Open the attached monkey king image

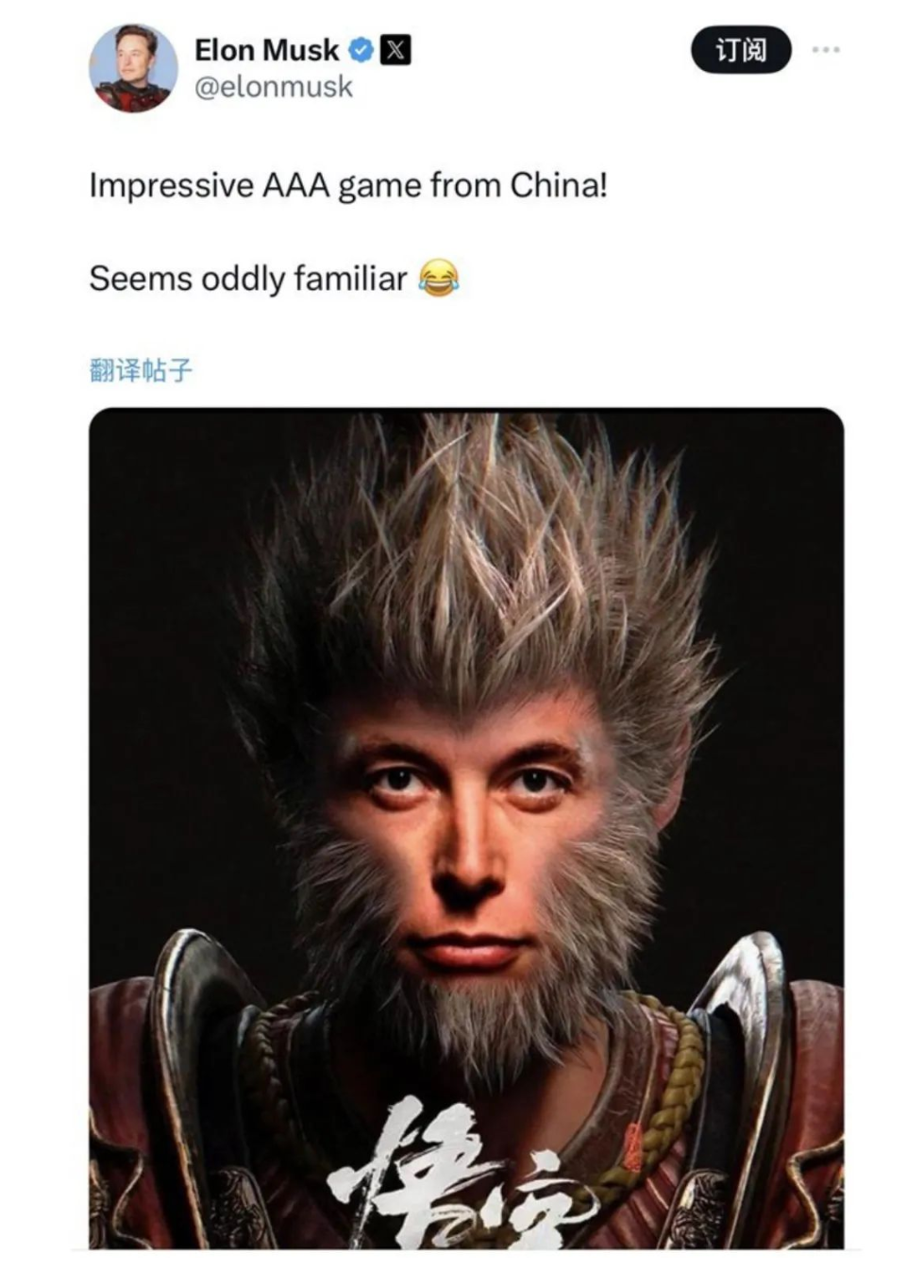click(466, 828)
